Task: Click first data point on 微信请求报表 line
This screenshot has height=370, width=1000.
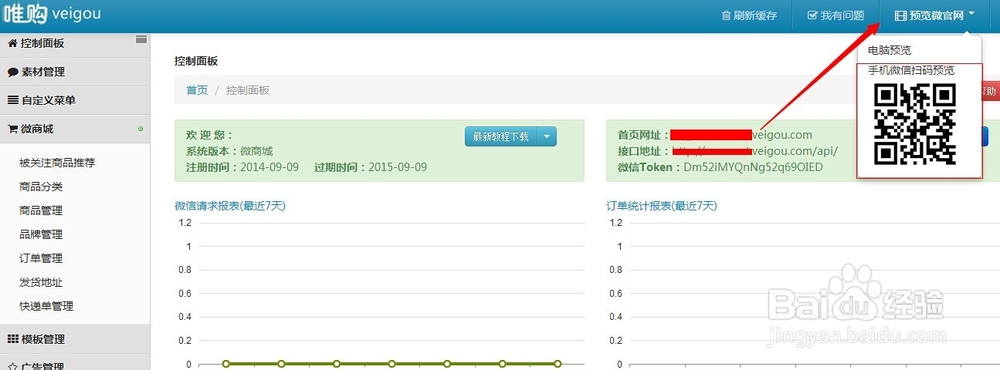Action: coord(226,364)
